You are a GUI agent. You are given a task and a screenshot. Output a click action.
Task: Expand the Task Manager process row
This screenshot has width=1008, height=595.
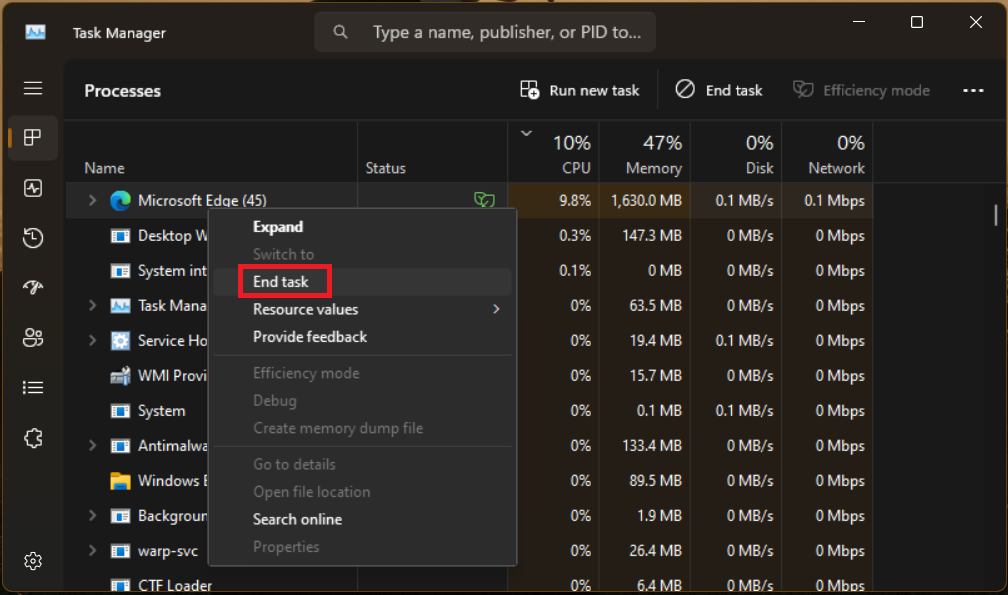(92, 306)
